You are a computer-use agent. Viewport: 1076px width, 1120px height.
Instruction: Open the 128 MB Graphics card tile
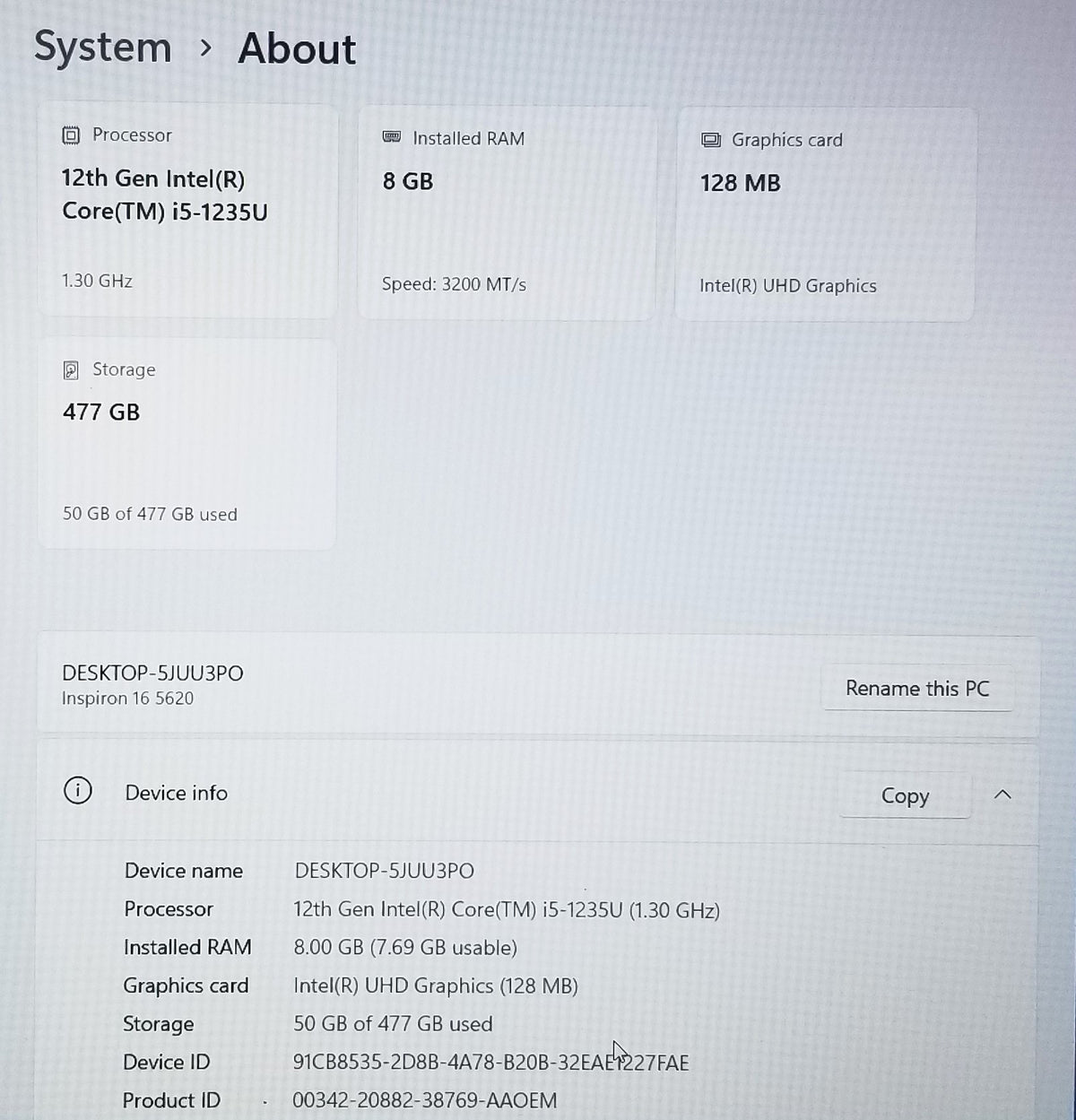coord(825,214)
